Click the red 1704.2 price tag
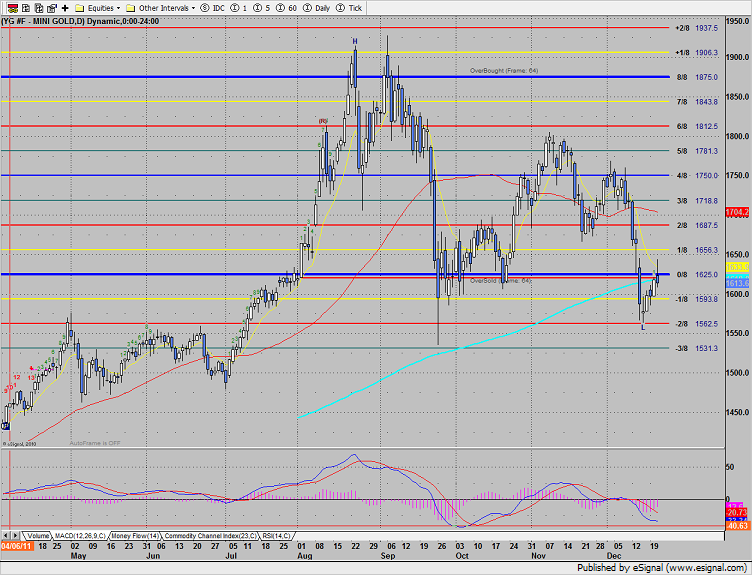752x575 pixels. pyautogui.click(x=737, y=212)
